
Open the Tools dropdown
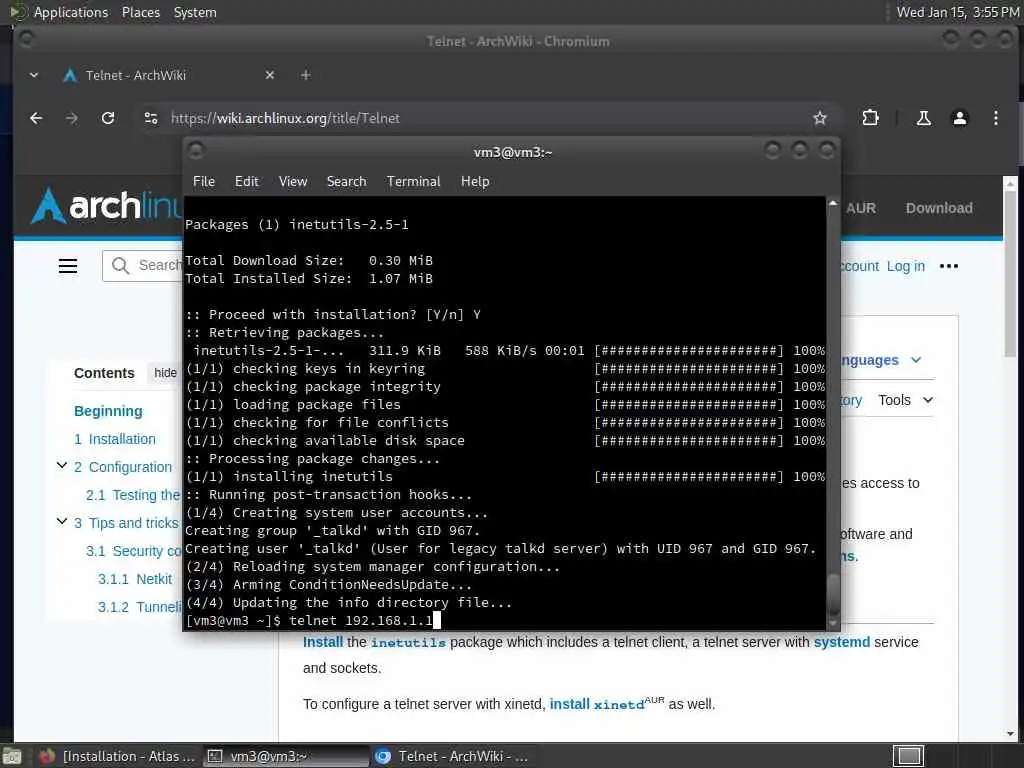pyautogui.click(x=905, y=400)
